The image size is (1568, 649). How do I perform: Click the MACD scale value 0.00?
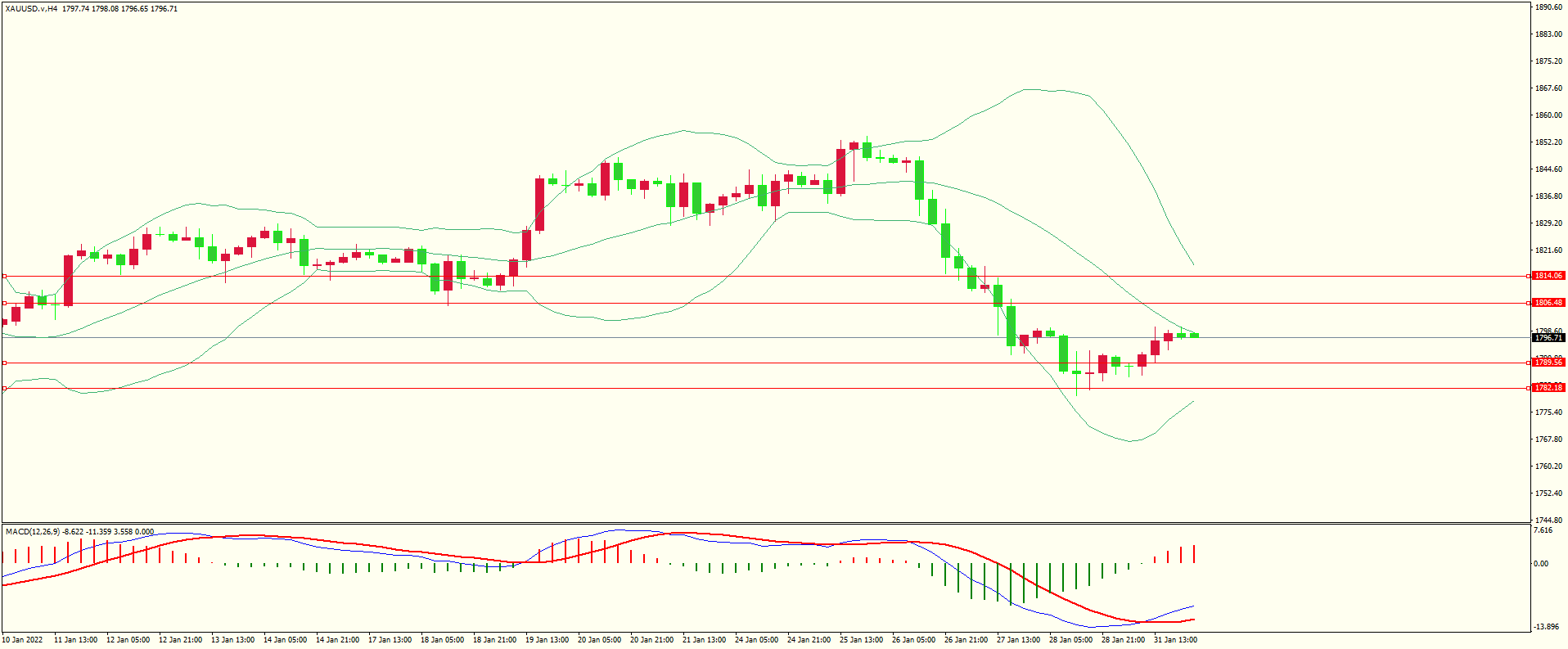(x=1540, y=564)
